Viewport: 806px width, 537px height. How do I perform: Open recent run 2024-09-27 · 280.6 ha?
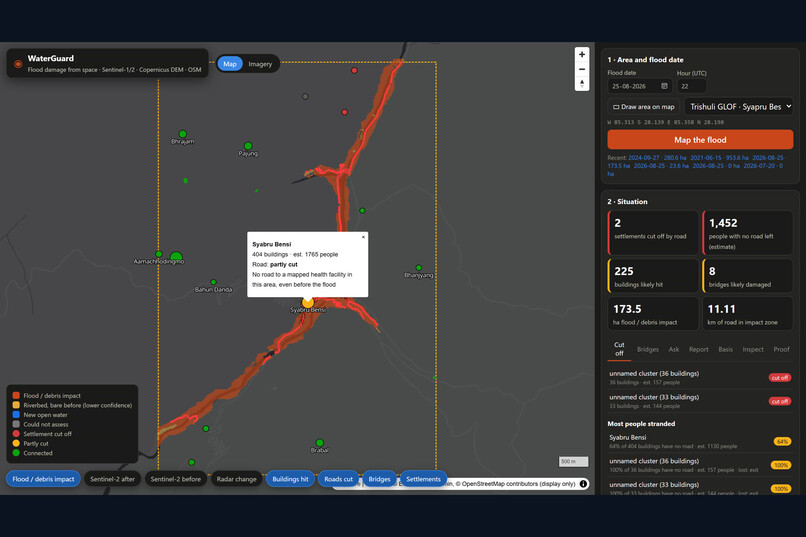pos(657,158)
